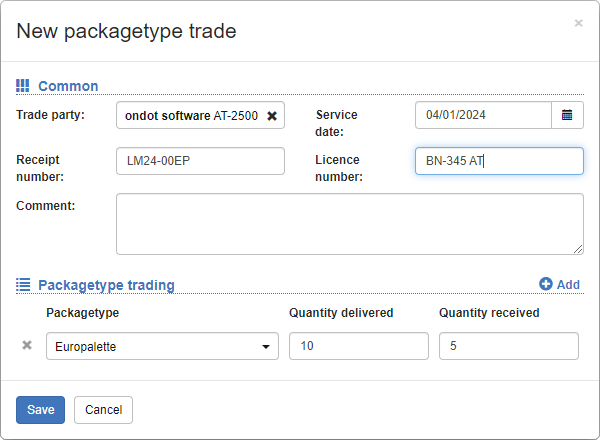
Task: Click inside the Comment text area
Action: click(x=349, y=223)
